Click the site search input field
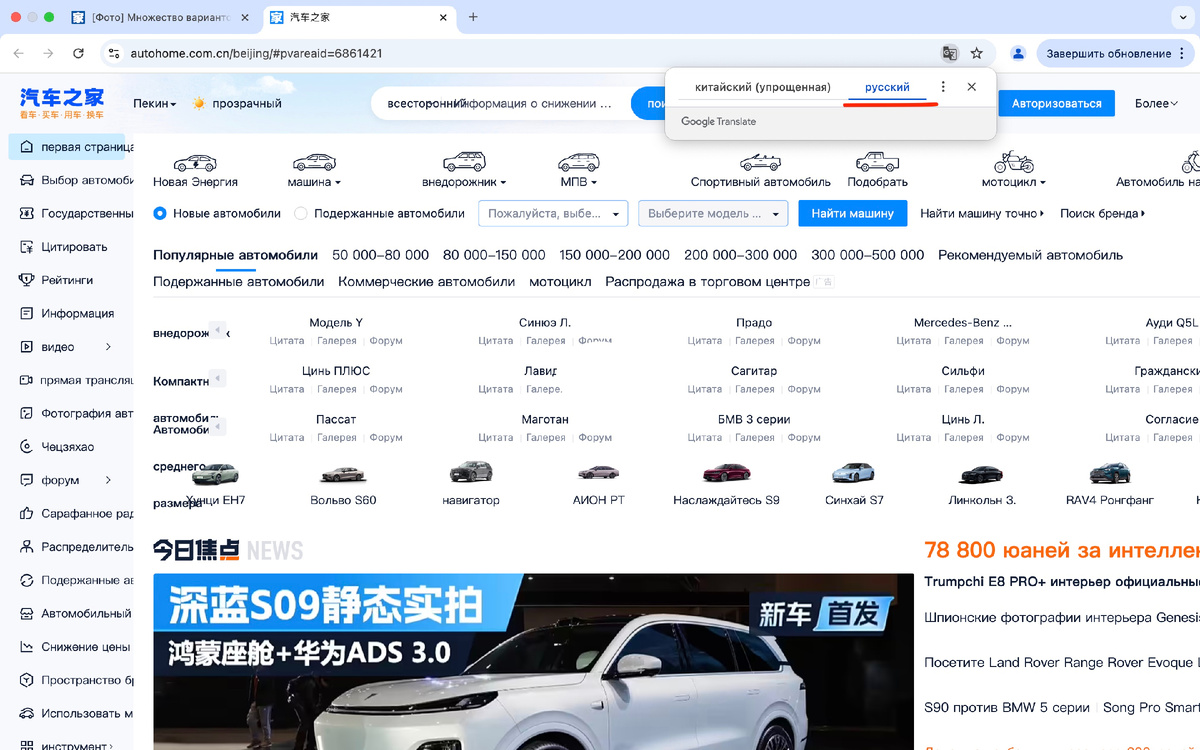Screen dimensions: 1200x750 tap(500, 103)
